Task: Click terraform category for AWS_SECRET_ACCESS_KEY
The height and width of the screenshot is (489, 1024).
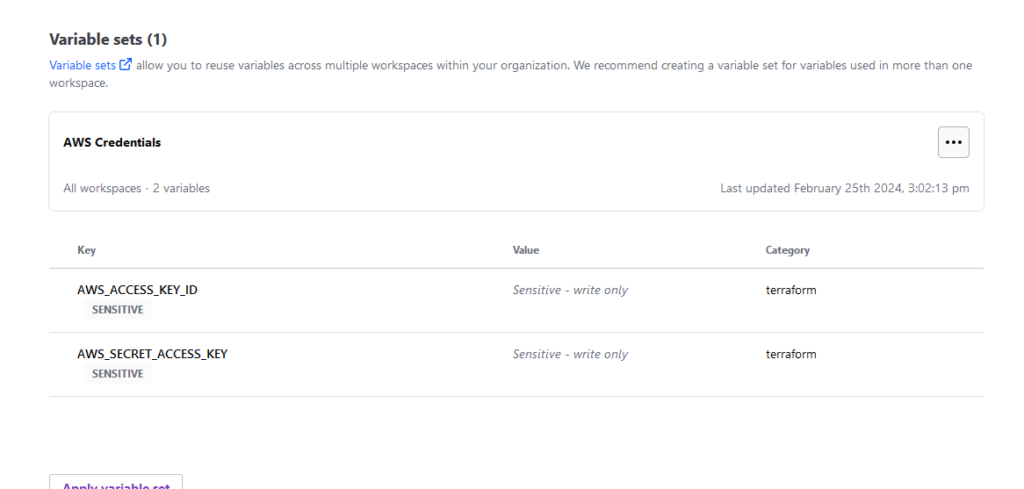Action: tap(791, 354)
